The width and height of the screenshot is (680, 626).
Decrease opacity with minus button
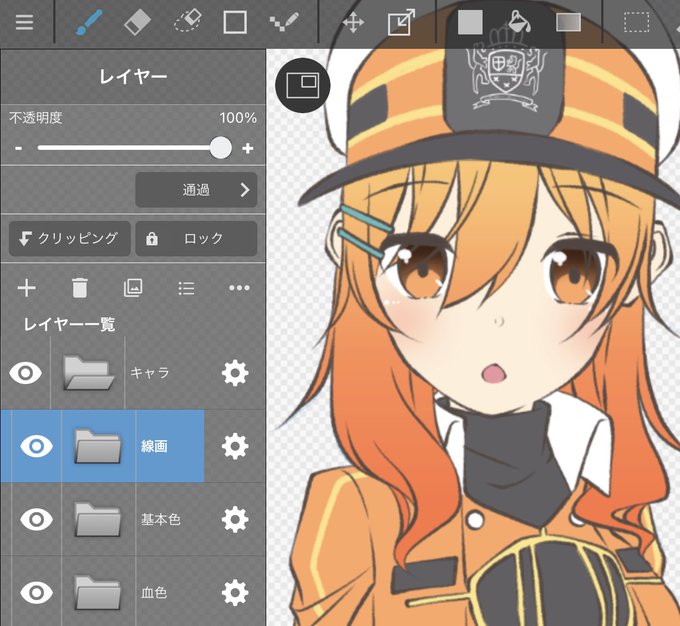click(x=18, y=148)
